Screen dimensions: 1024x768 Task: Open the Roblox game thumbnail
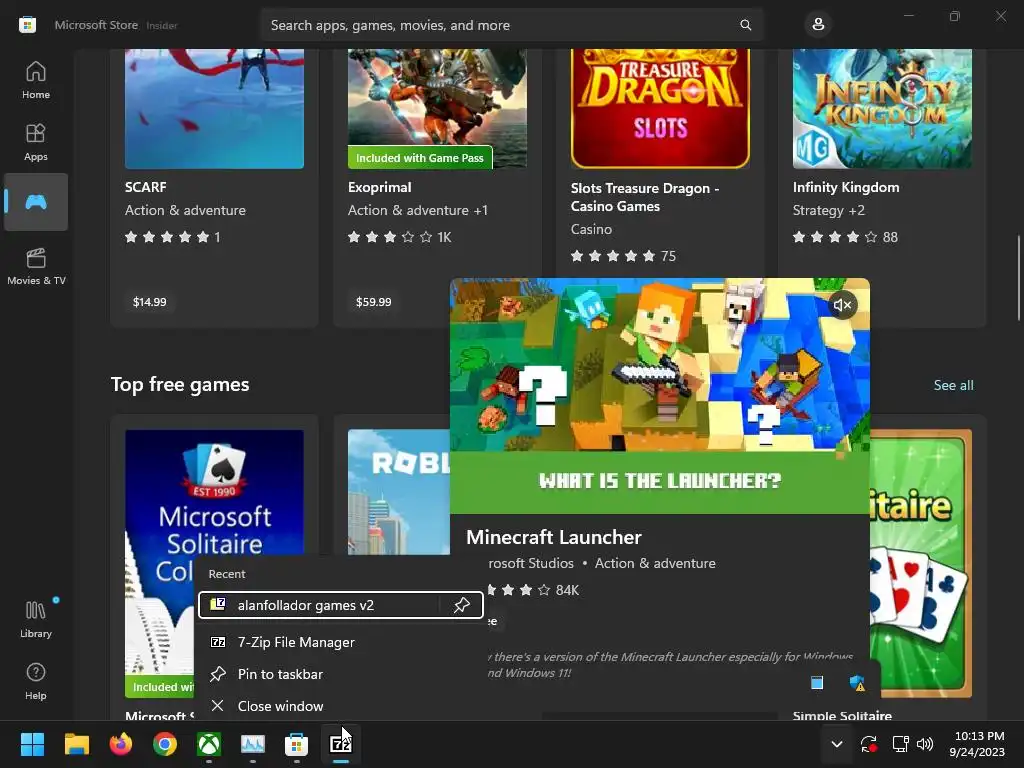click(x=398, y=492)
